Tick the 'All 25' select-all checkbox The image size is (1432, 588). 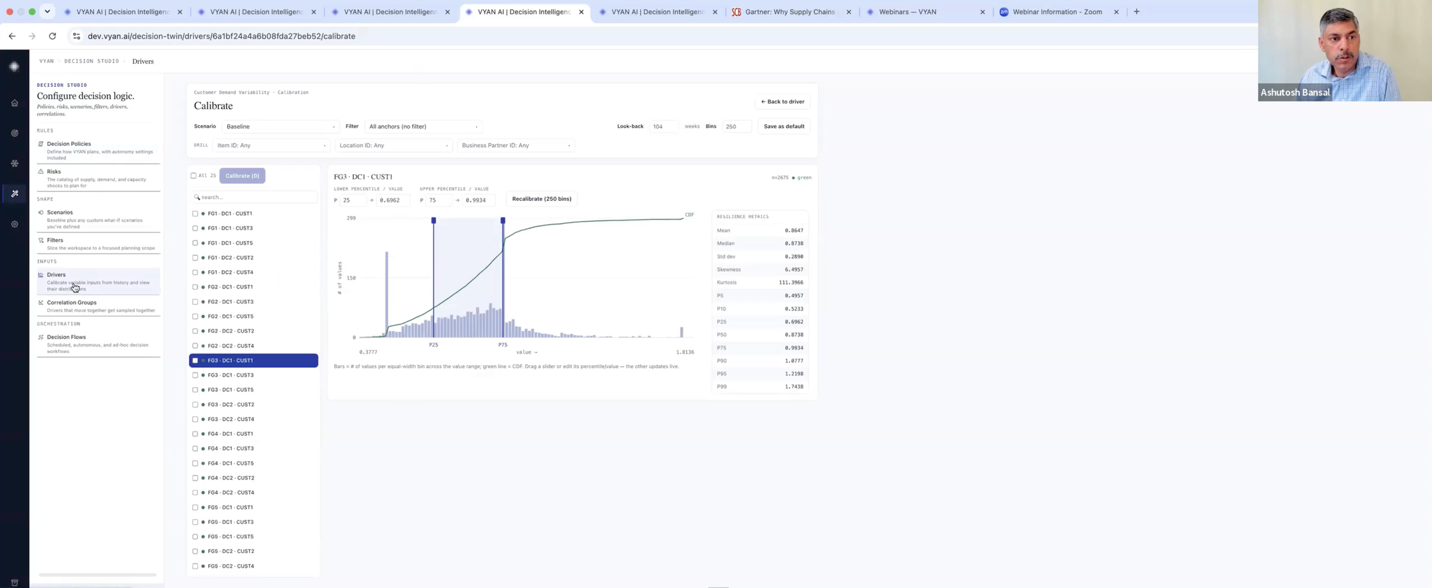pyautogui.click(x=194, y=176)
